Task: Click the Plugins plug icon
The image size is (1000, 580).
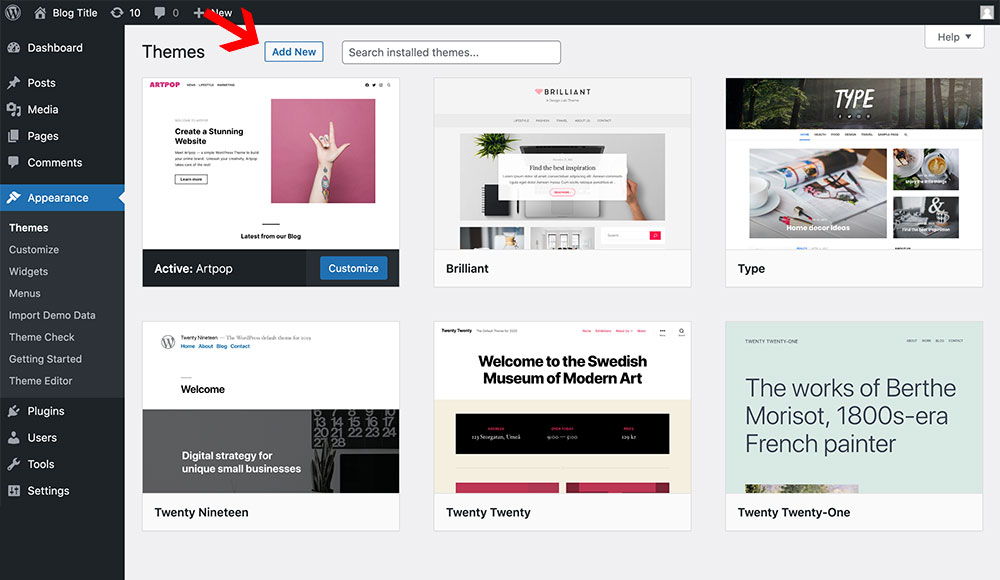Action: click(x=13, y=411)
